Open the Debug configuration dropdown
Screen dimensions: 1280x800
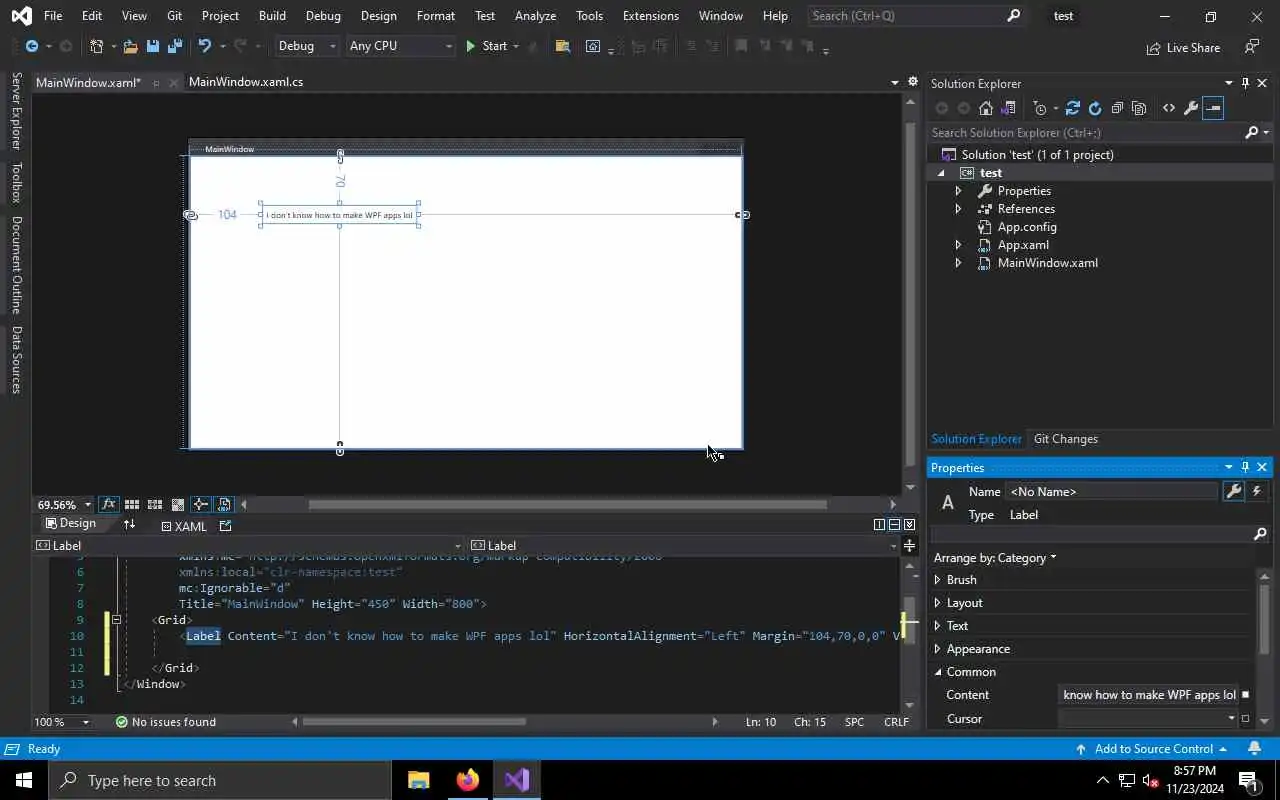(x=307, y=46)
